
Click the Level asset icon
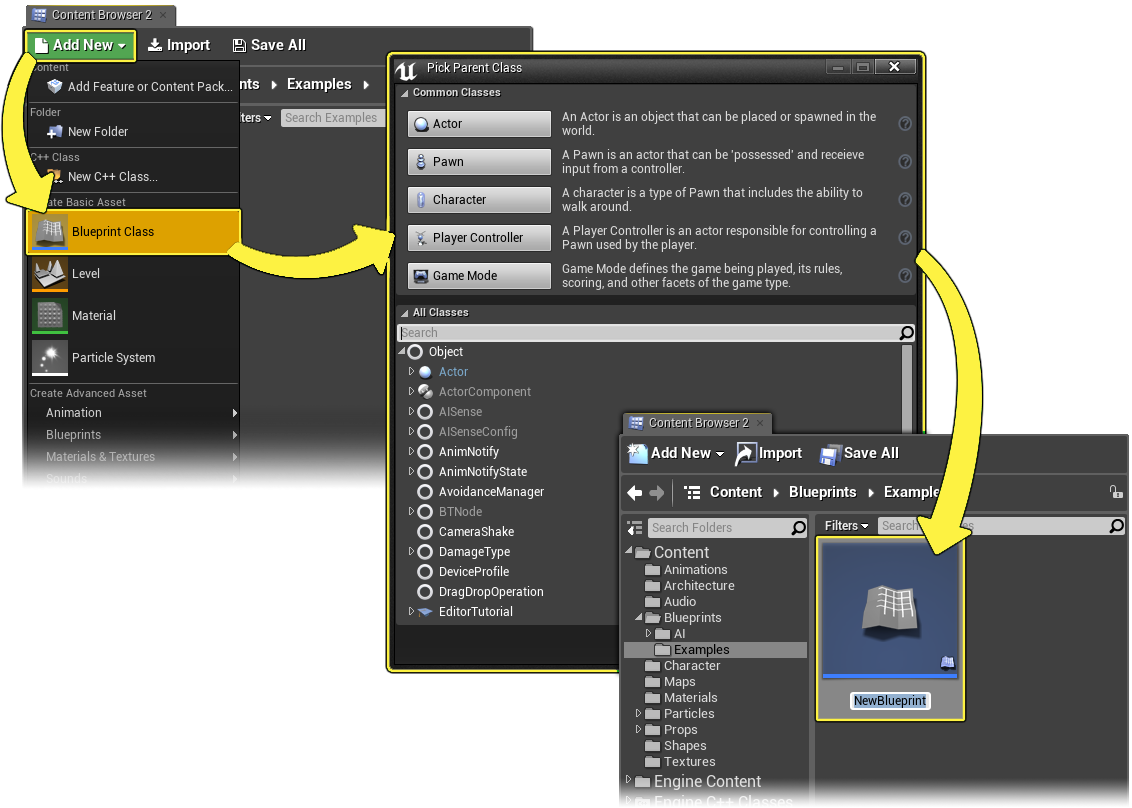(x=50, y=274)
